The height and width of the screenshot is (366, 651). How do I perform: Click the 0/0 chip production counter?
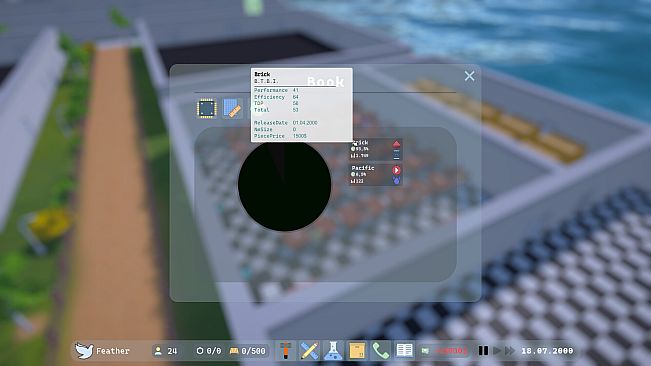click(x=209, y=351)
